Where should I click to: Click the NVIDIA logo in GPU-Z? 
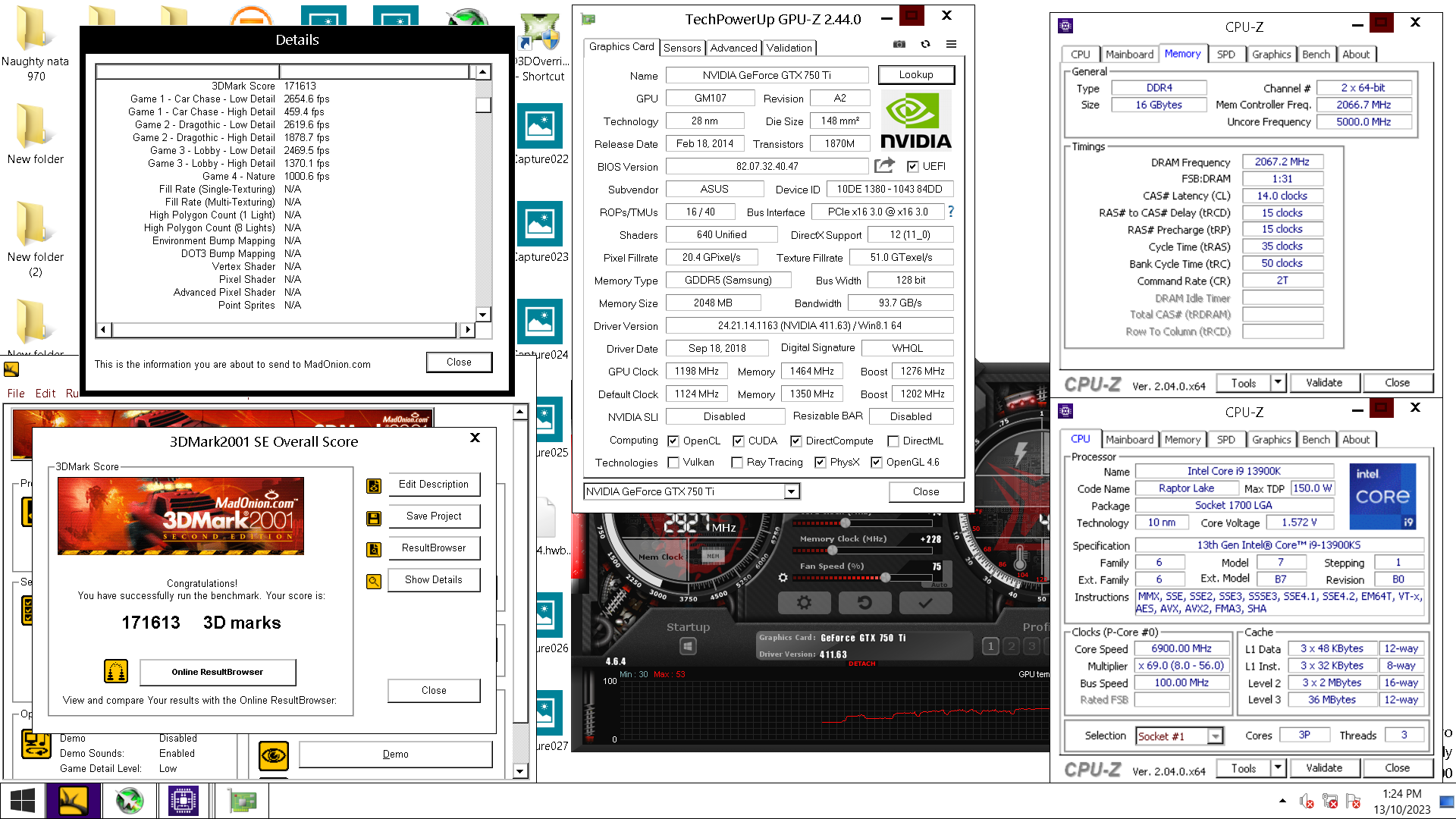(x=916, y=120)
